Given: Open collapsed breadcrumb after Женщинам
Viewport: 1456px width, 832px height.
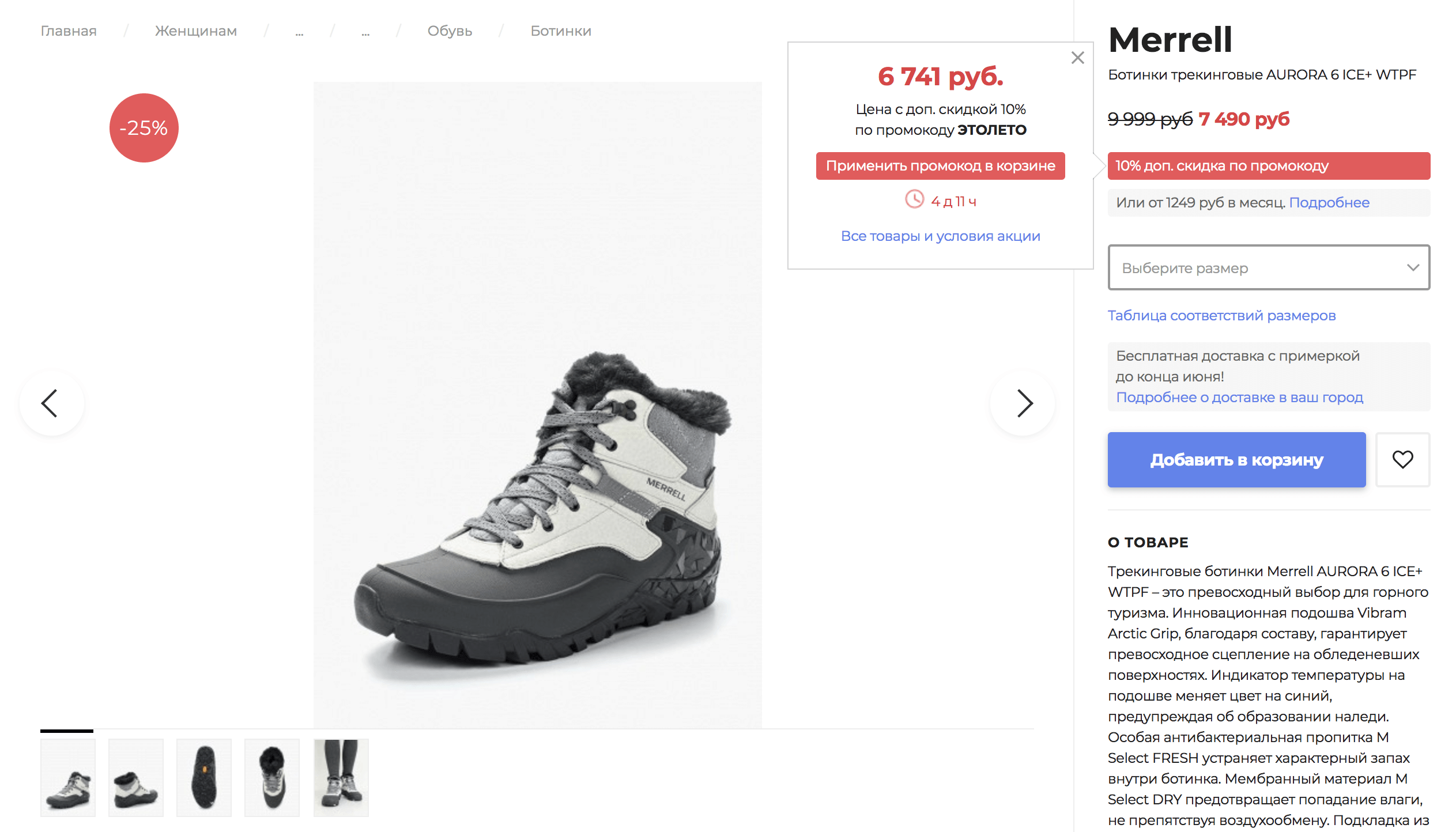Looking at the screenshot, I should pyautogui.click(x=299, y=32).
